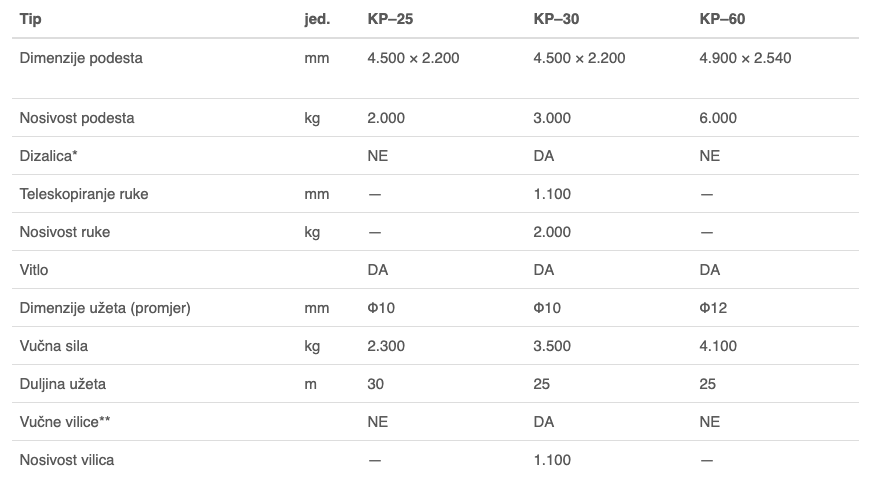Click the 6.000 load capacity value
This screenshot has width=872, height=502.
click(718, 118)
